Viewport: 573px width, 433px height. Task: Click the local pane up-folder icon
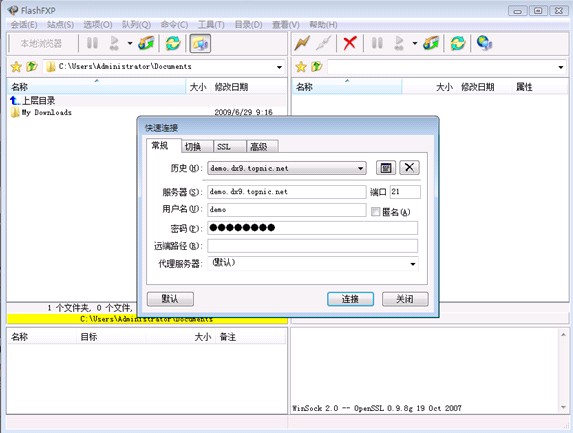(32, 67)
